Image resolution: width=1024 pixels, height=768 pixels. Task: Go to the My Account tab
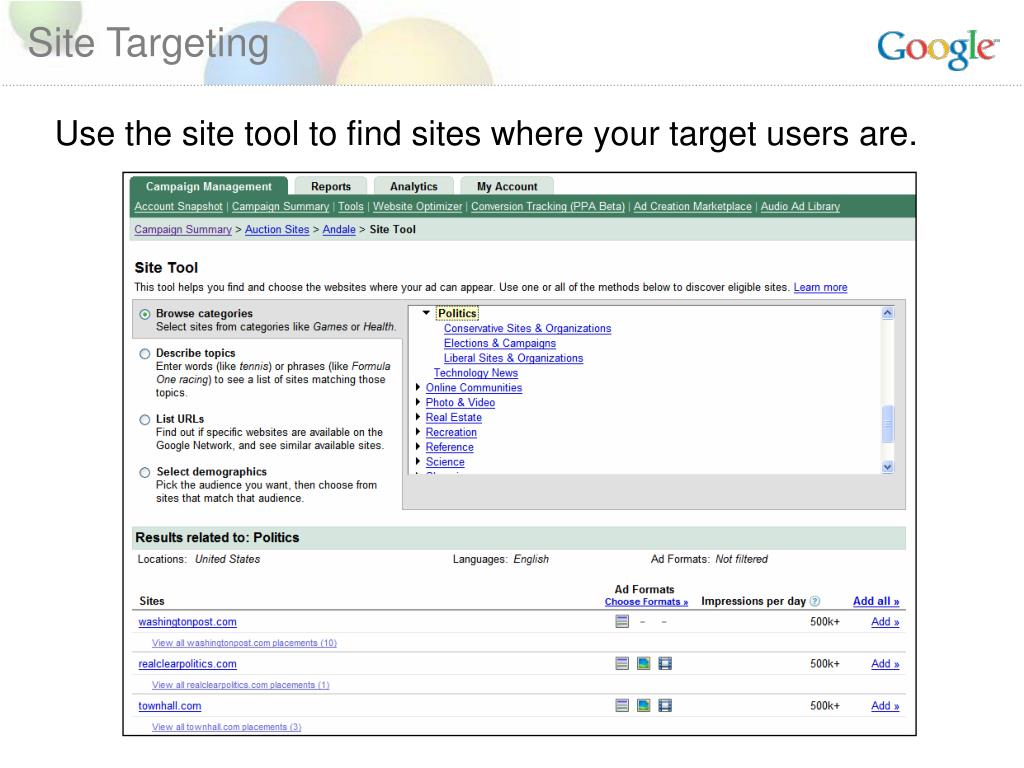click(x=507, y=186)
